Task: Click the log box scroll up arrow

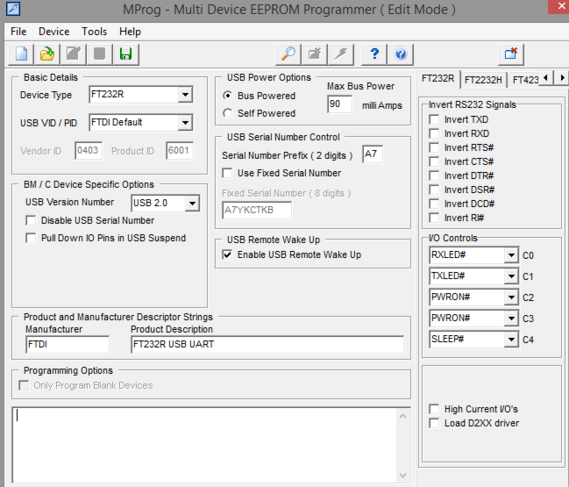Action: (x=403, y=417)
